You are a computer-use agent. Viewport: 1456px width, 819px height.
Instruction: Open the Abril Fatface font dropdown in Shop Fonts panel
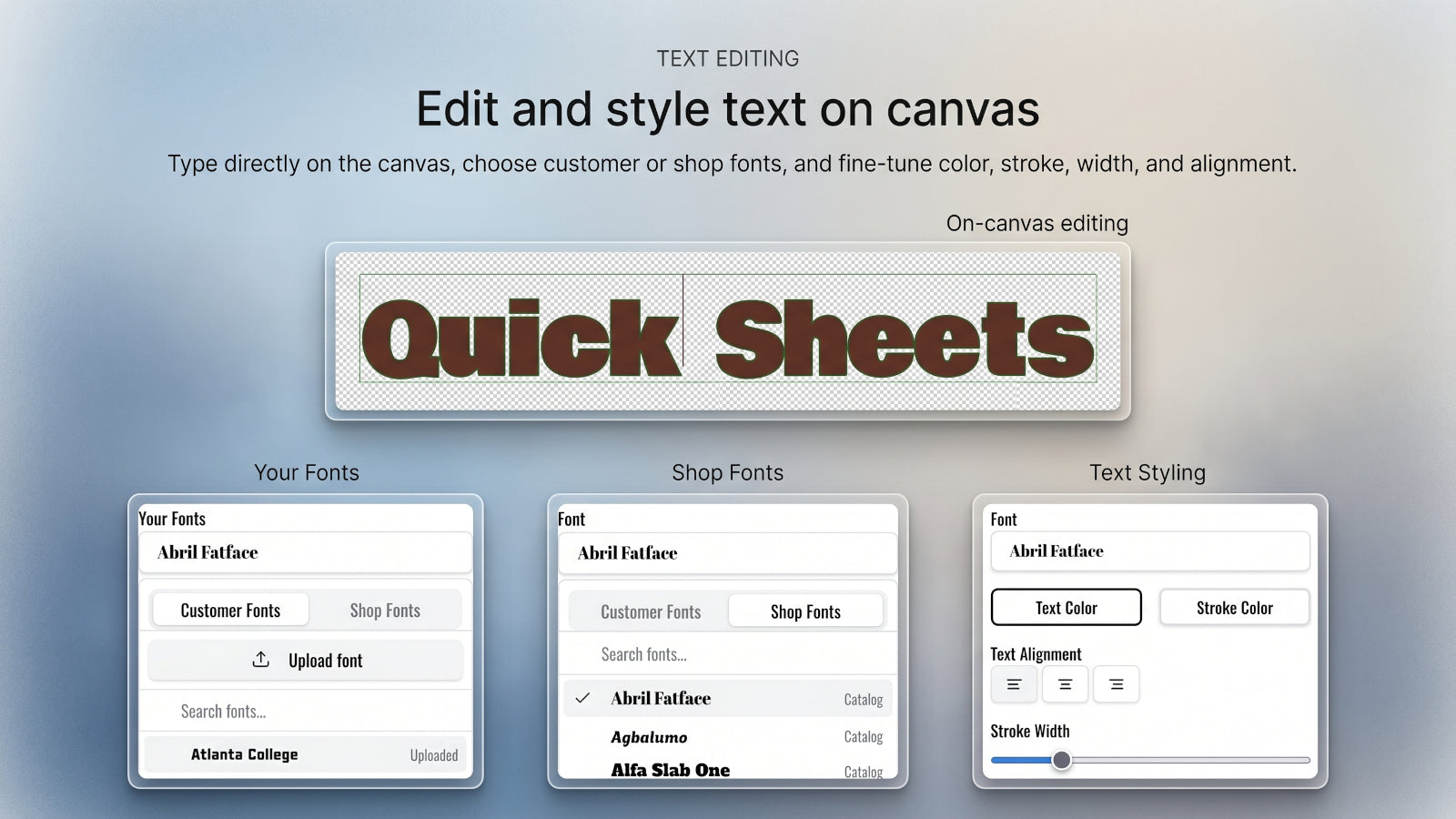click(728, 553)
